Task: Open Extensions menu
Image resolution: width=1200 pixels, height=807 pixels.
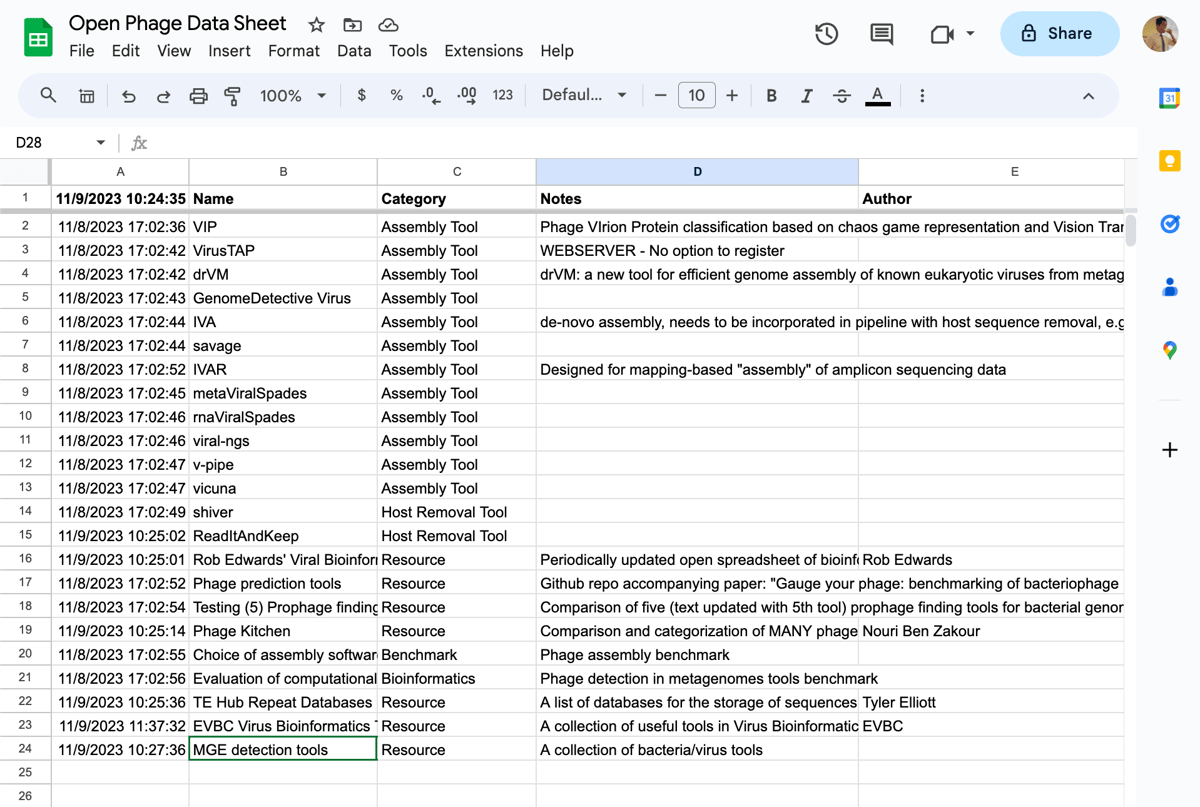Action: click(483, 51)
